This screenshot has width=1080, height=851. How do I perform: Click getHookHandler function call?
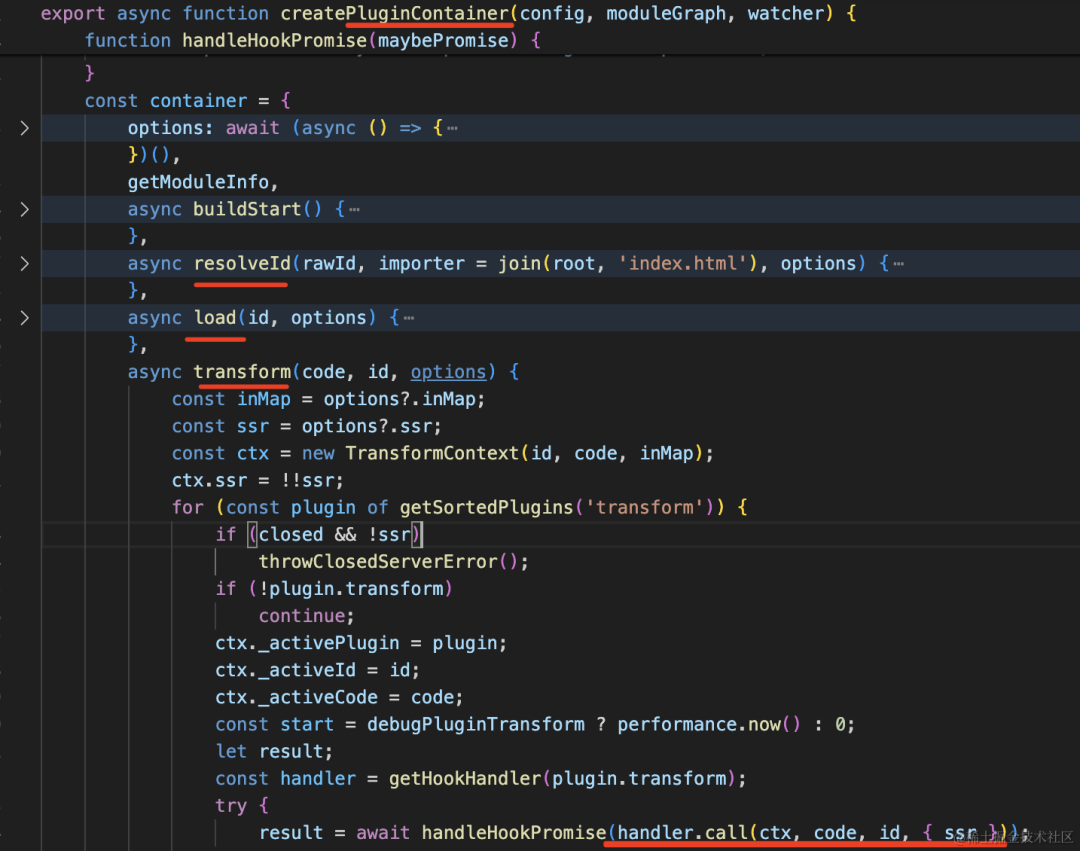(464, 779)
